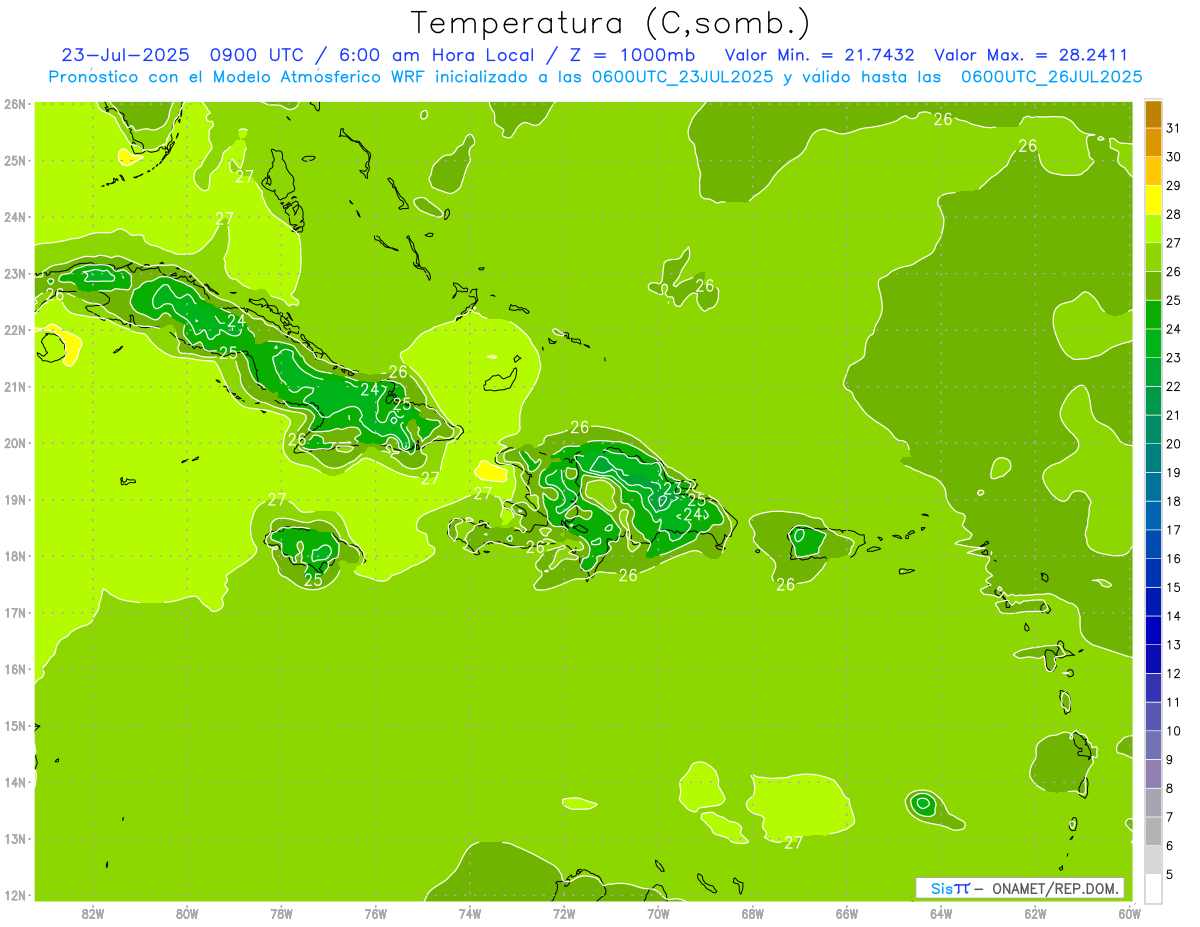Click the 17N latitude label
Screen dimensions: 1200x927
click(x=14, y=612)
